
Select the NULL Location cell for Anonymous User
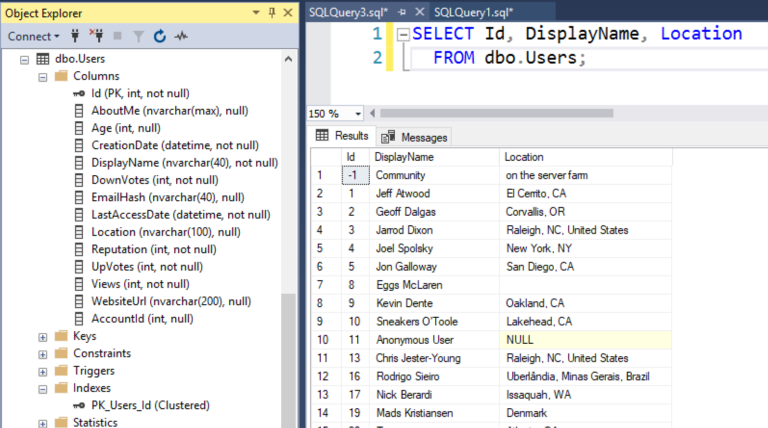pyautogui.click(x=520, y=340)
